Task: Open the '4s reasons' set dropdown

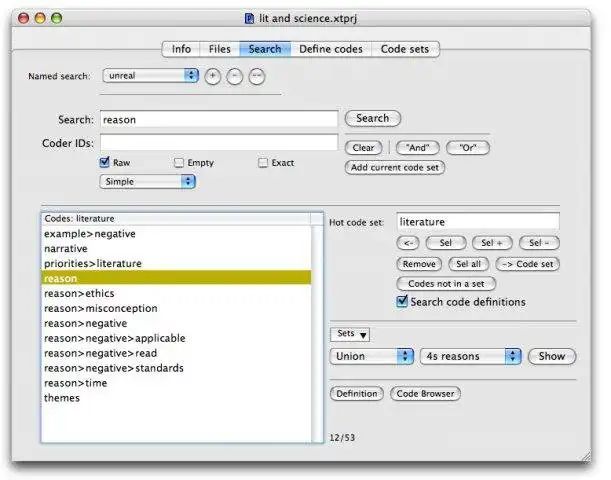Action: click(471, 356)
